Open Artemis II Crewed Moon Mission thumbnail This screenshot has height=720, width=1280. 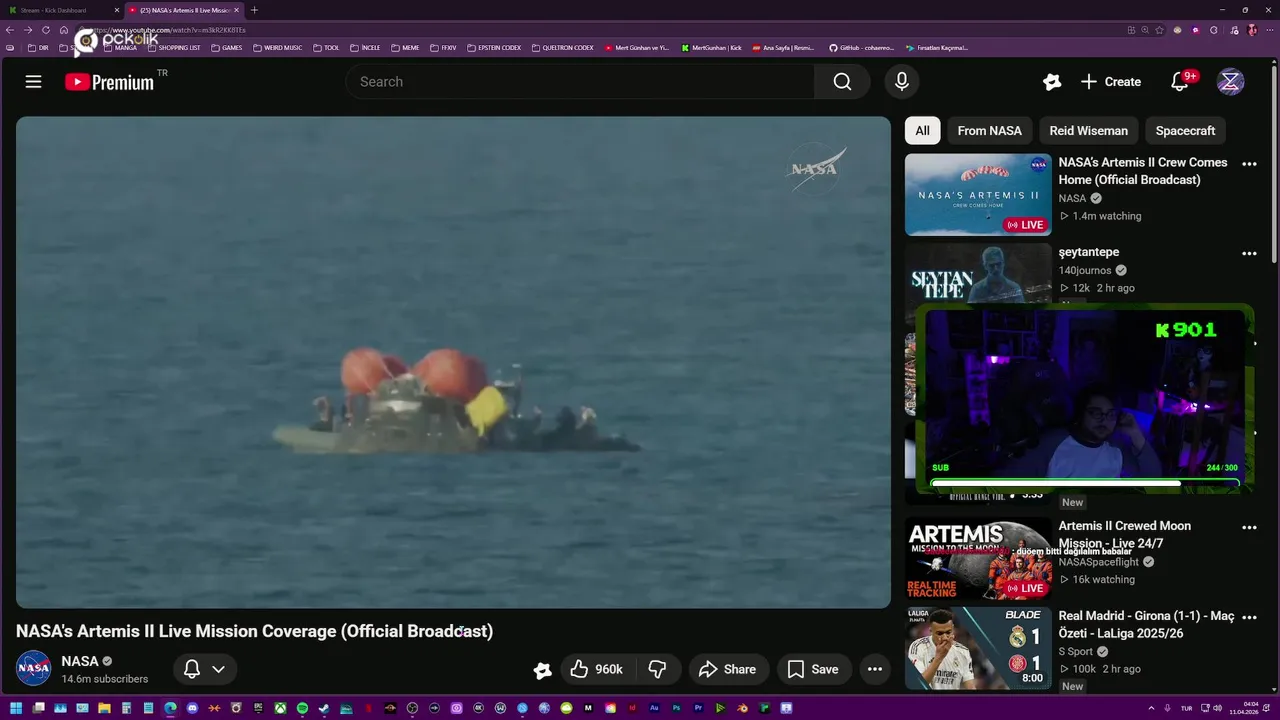978,558
